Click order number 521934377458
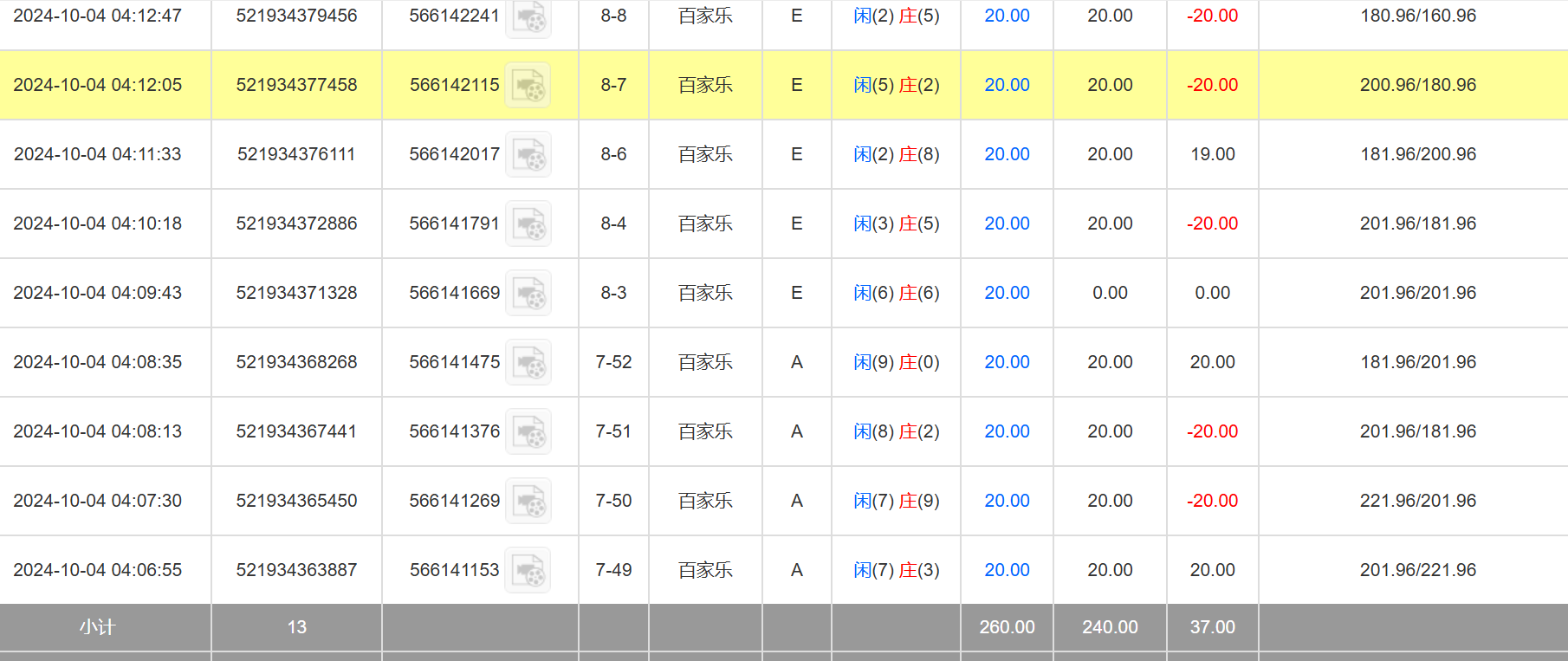The width and height of the screenshot is (1568, 661). 296,85
